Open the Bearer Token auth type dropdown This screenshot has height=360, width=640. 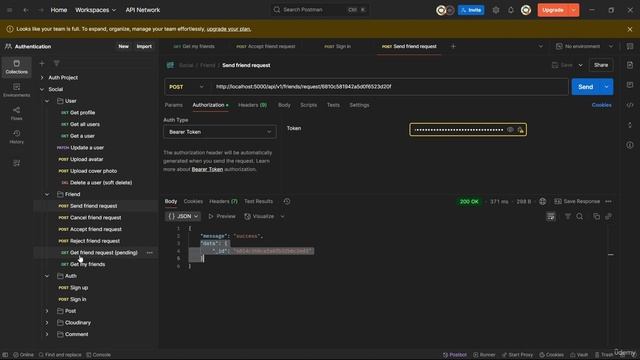220,132
